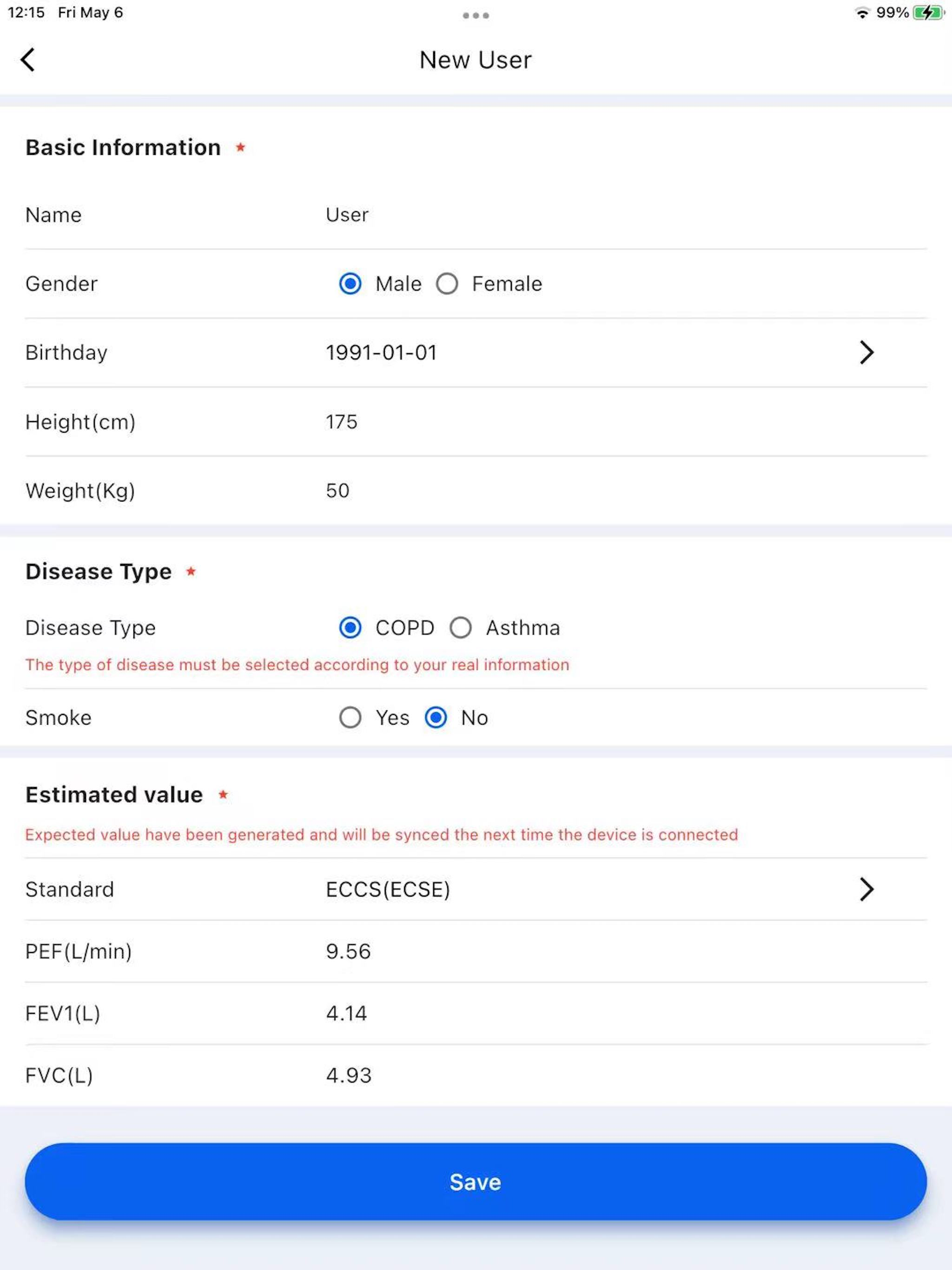Image resolution: width=952 pixels, height=1270 pixels.
Task: Tap the Basic Information heading
Action: pos(123,147)
